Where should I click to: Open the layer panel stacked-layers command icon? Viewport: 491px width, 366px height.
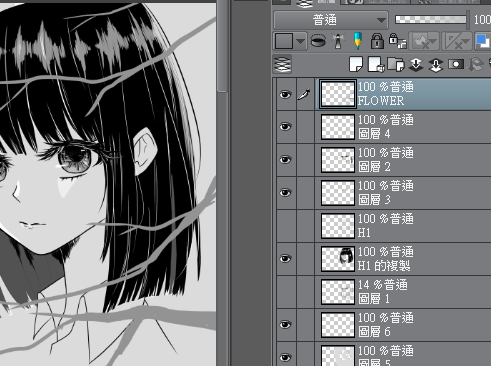(282, 64)
